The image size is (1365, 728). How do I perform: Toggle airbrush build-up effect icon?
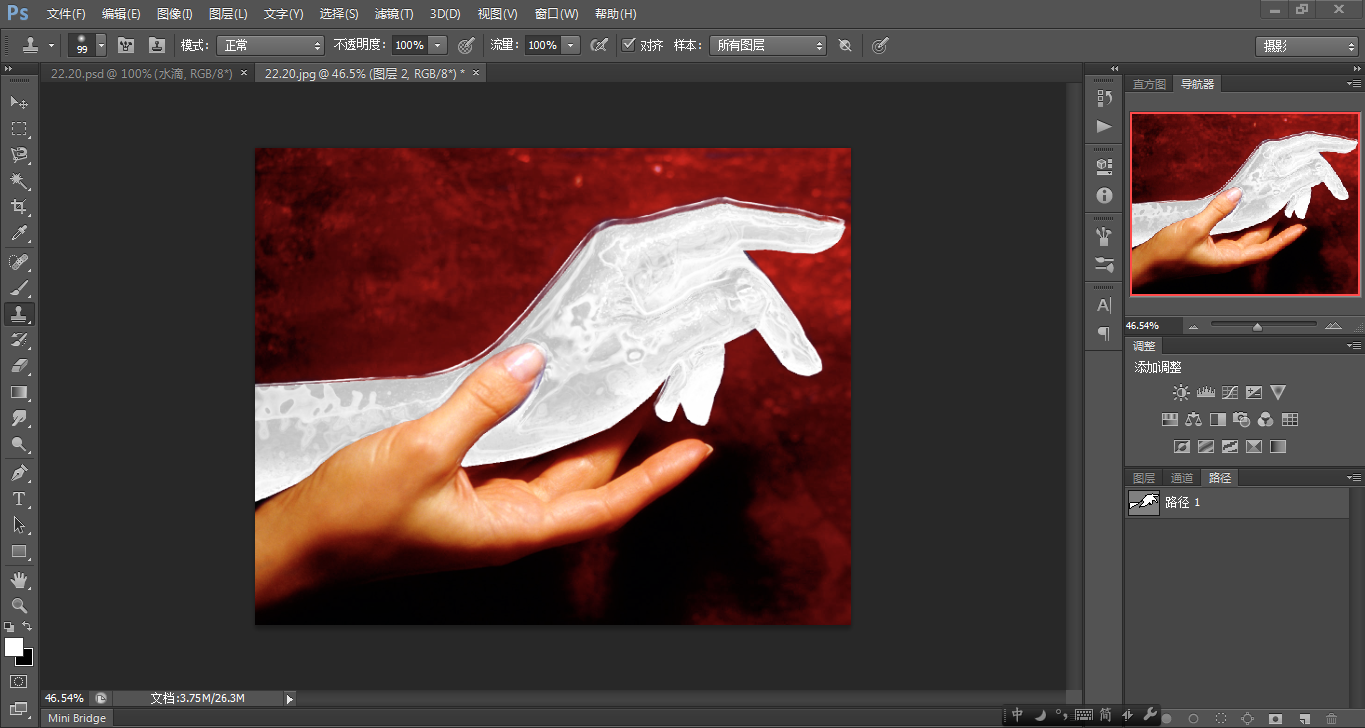[598, 45]
